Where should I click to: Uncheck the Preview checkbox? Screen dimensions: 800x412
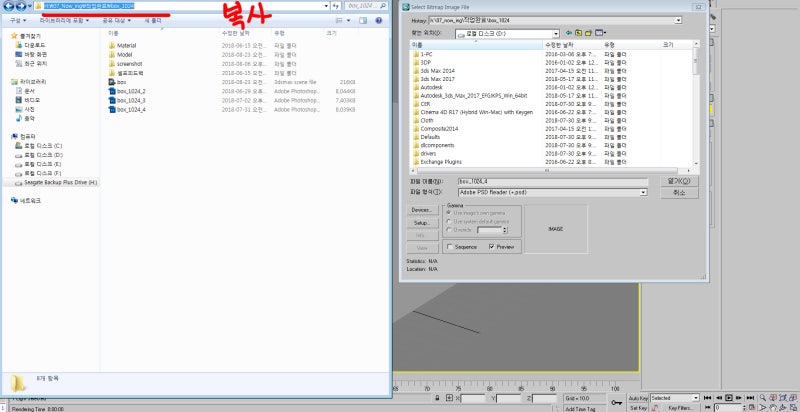(491, 247)
